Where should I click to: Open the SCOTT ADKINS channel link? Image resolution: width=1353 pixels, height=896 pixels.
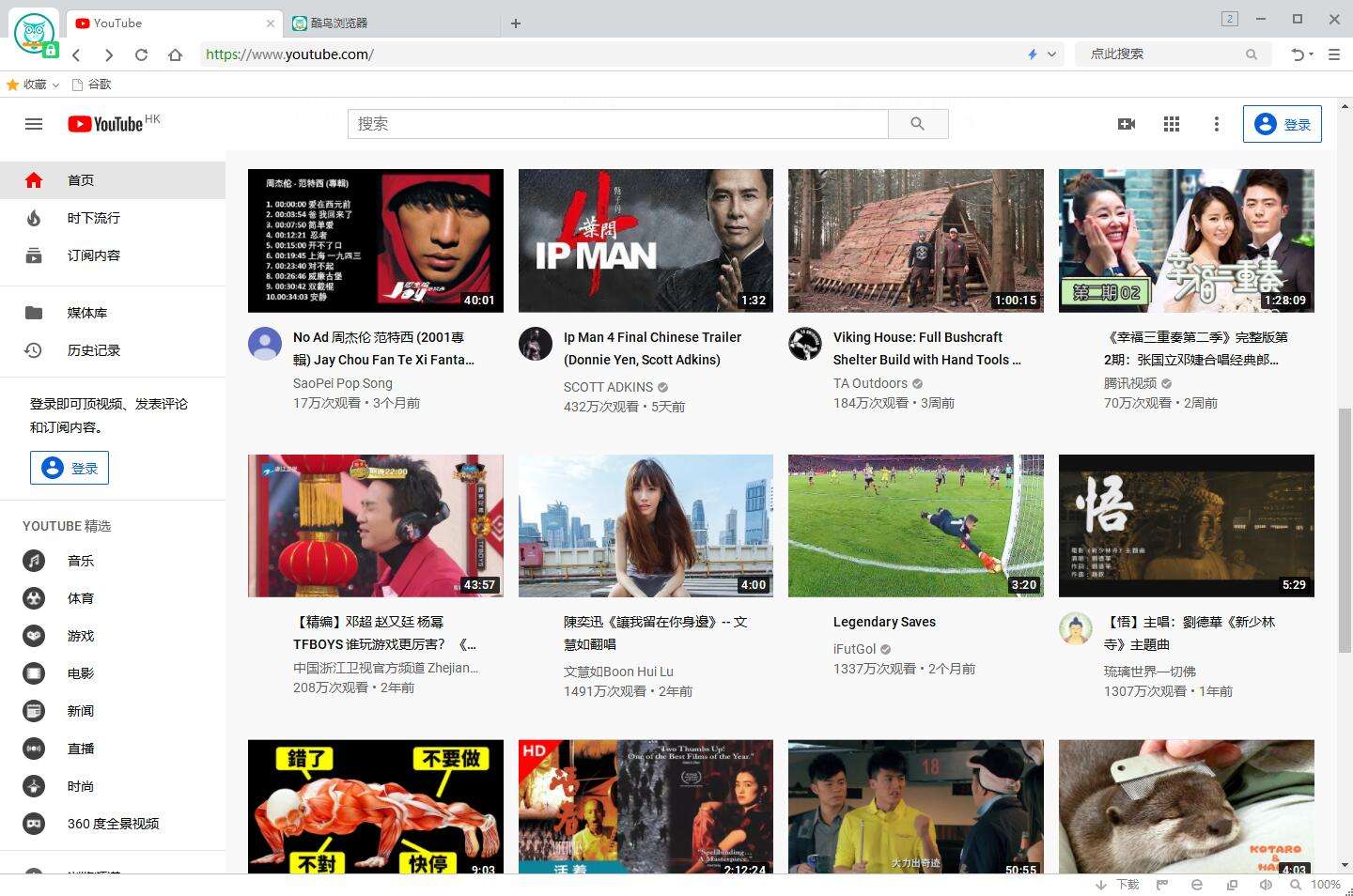tap(608, 387)
